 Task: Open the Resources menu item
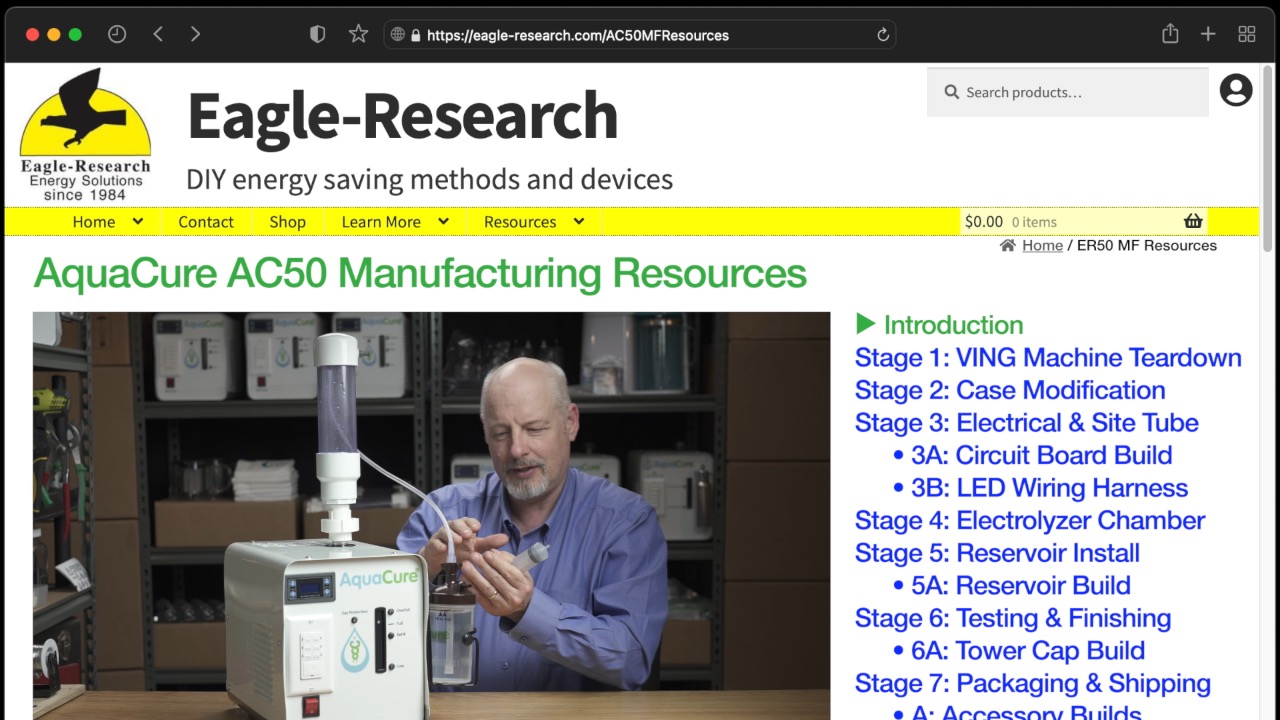pos(520,222)
